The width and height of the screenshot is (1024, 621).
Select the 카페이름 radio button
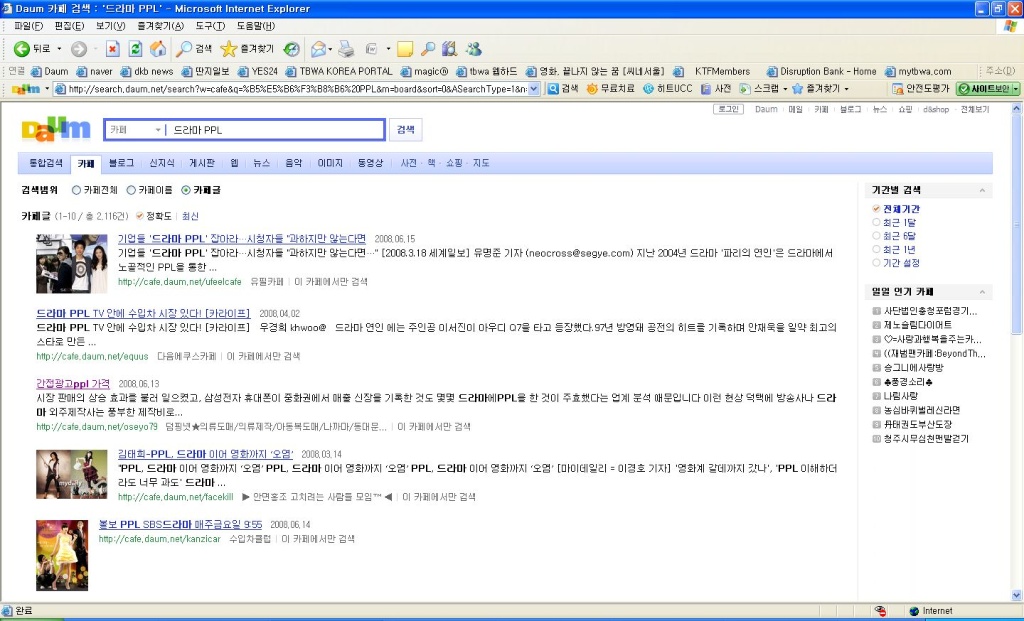click(131, 190)
